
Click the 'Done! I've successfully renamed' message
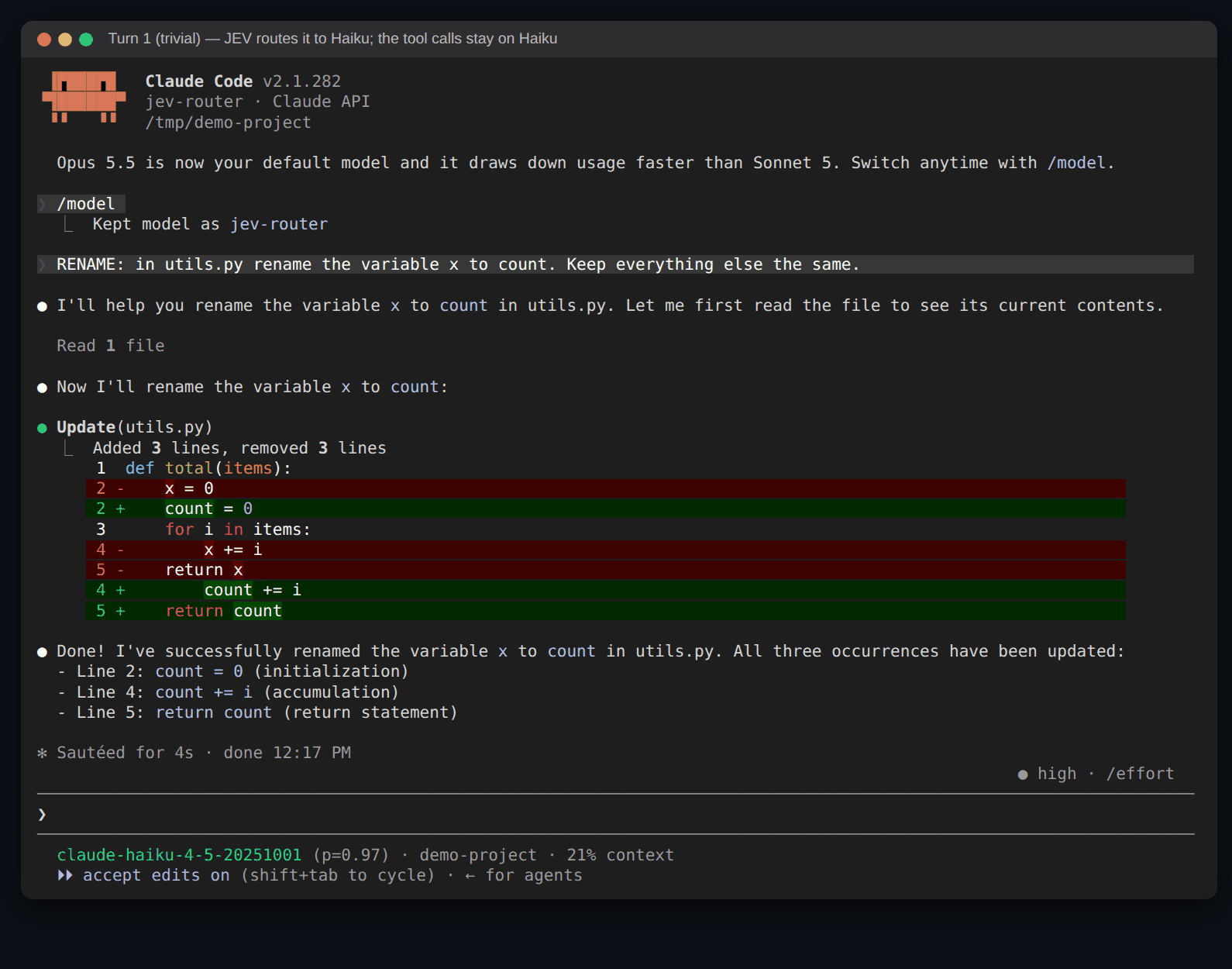click(x=590, y=651)
